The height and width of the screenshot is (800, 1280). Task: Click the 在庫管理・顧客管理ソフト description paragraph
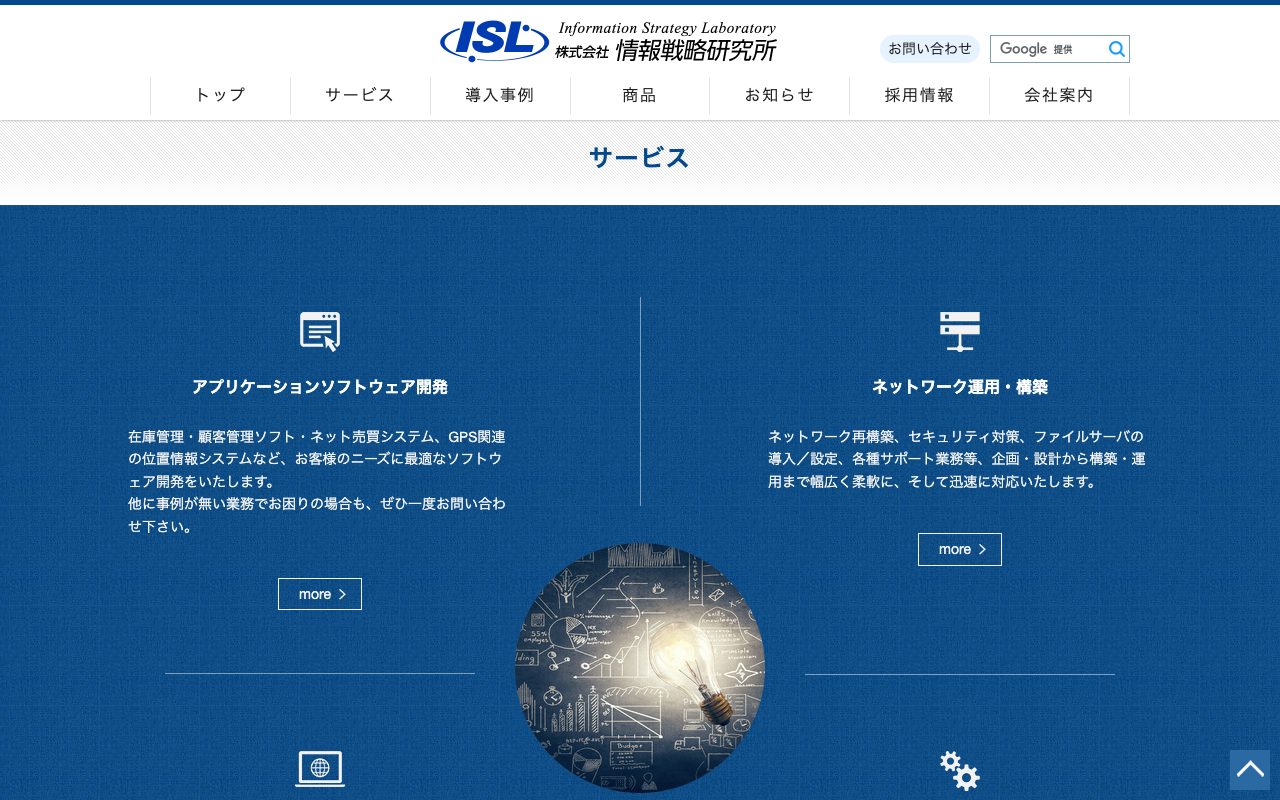[318, 482]
